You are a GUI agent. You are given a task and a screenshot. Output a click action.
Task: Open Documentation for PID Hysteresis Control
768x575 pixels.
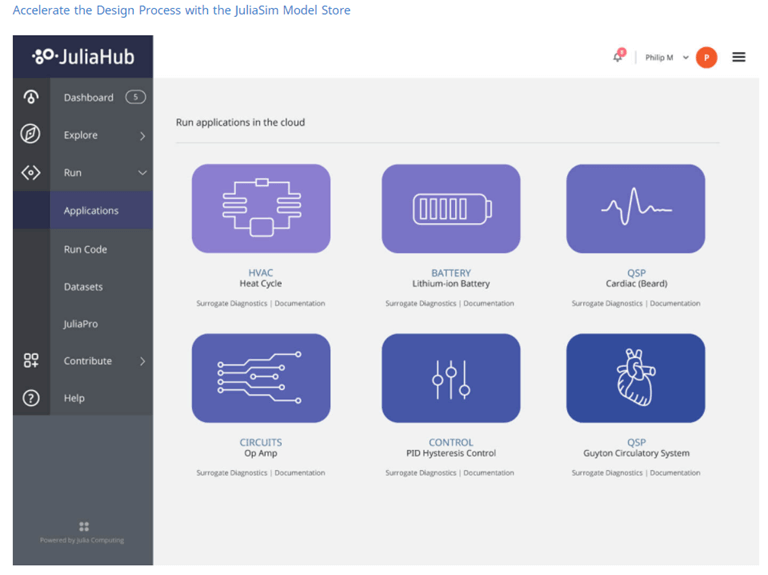point(489,473)
